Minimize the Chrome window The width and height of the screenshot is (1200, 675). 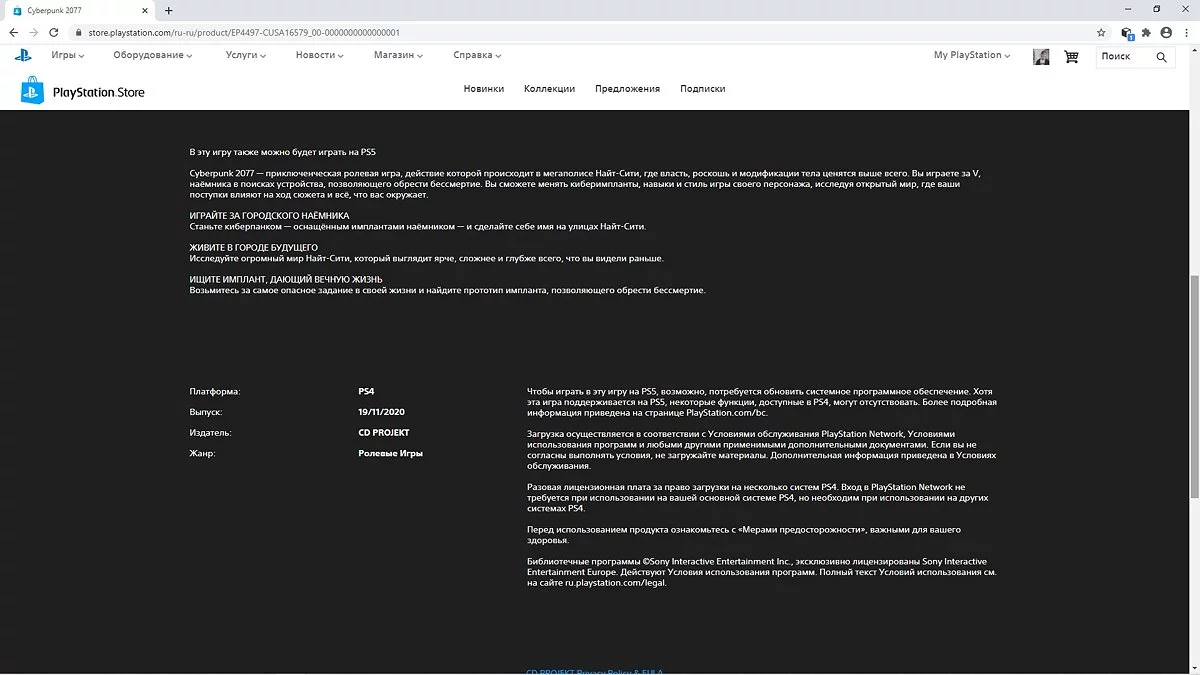pyautogui.click(x=1129, y=9)
